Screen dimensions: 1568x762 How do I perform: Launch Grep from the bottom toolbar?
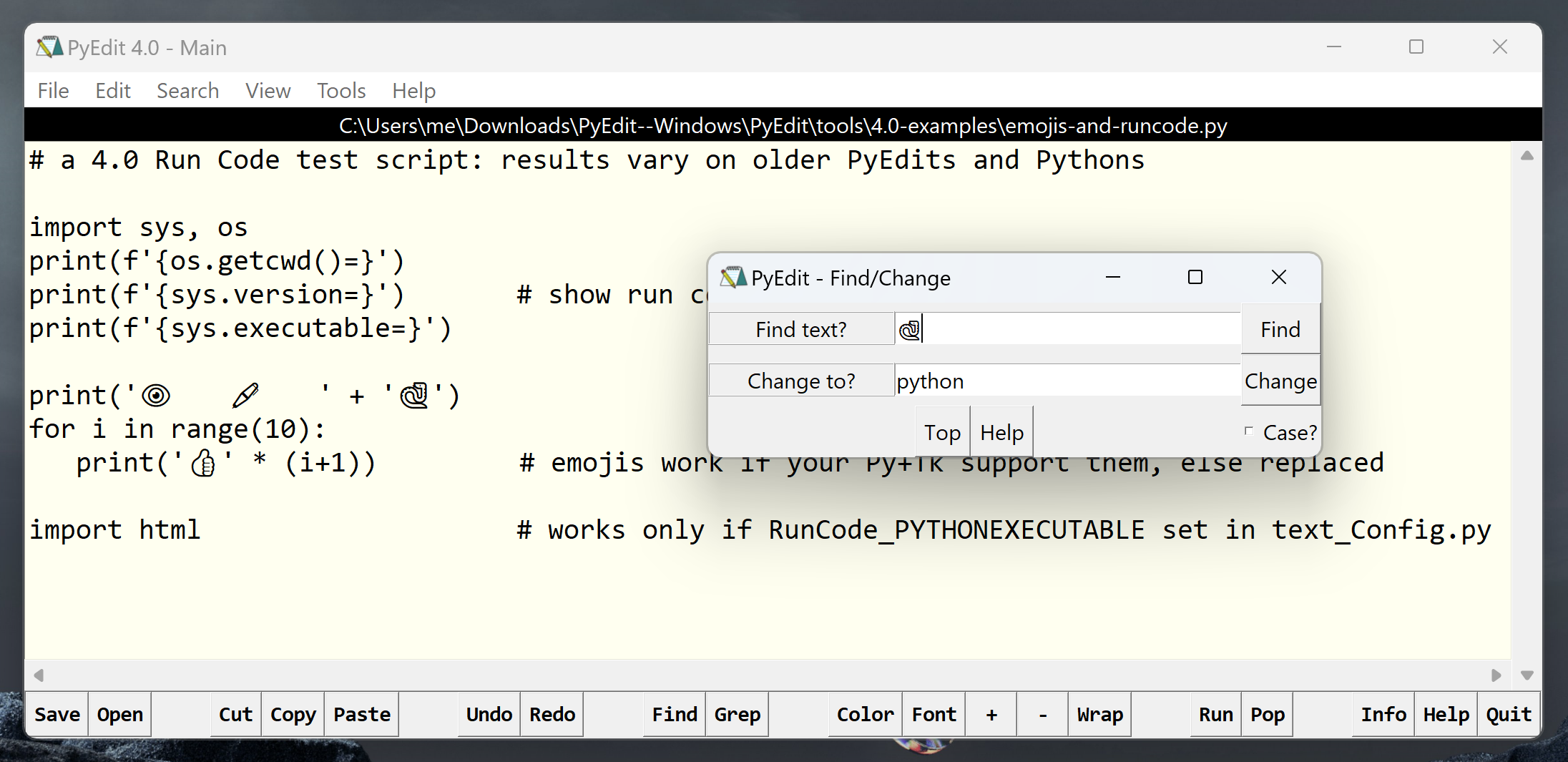[x=738, y=714]
